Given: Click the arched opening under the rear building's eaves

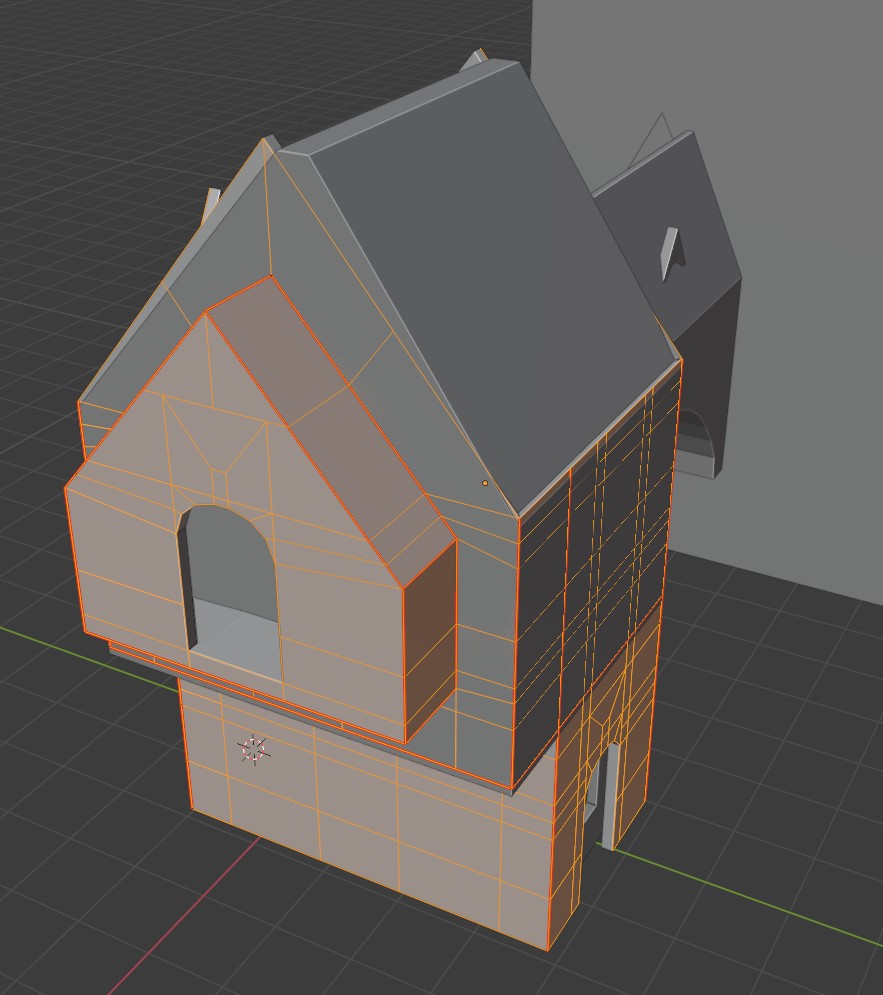Looking at the screenshot, I should click(695, 438).
